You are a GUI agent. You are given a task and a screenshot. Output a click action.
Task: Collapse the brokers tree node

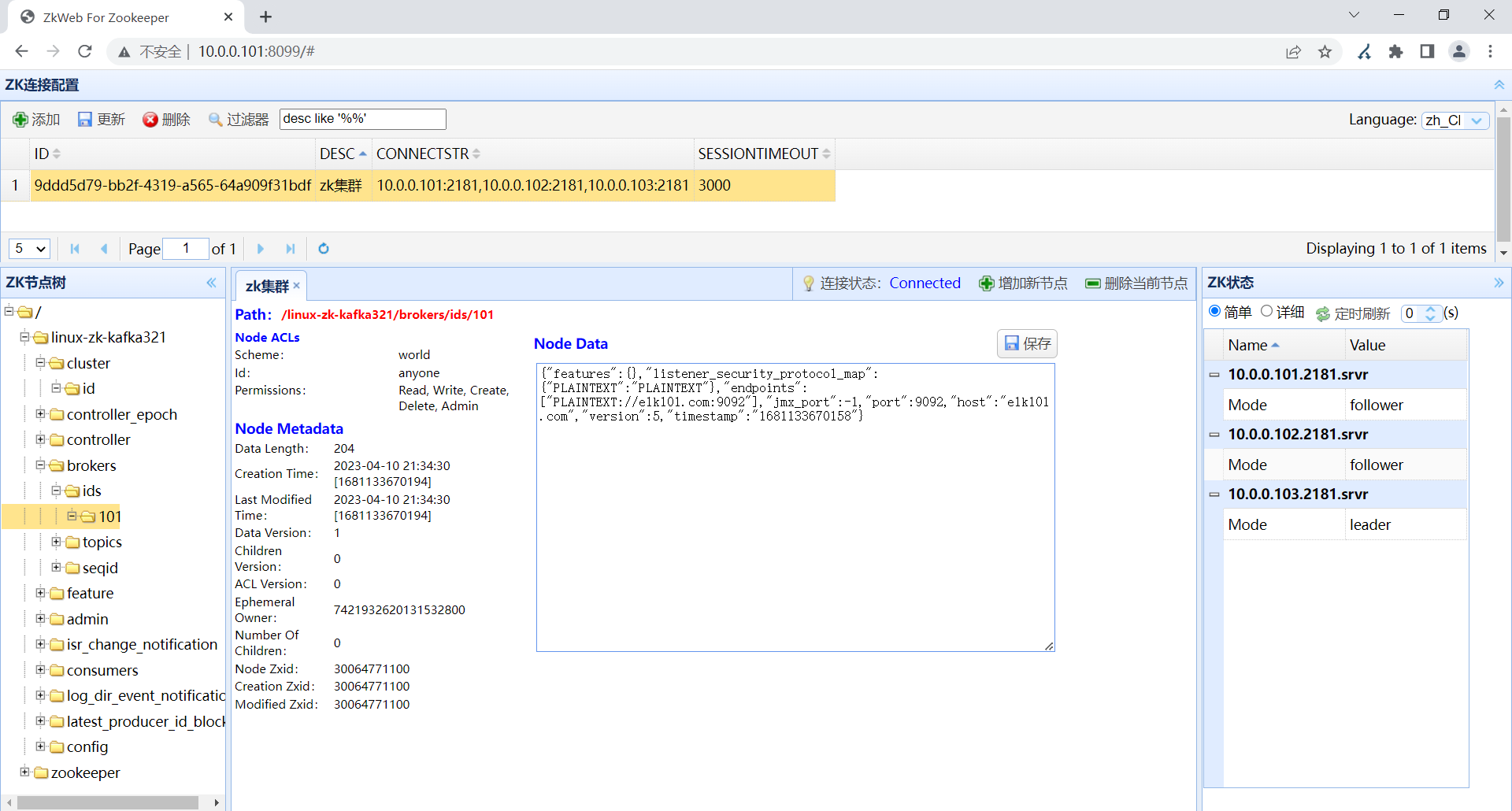[x=40, y=465]
